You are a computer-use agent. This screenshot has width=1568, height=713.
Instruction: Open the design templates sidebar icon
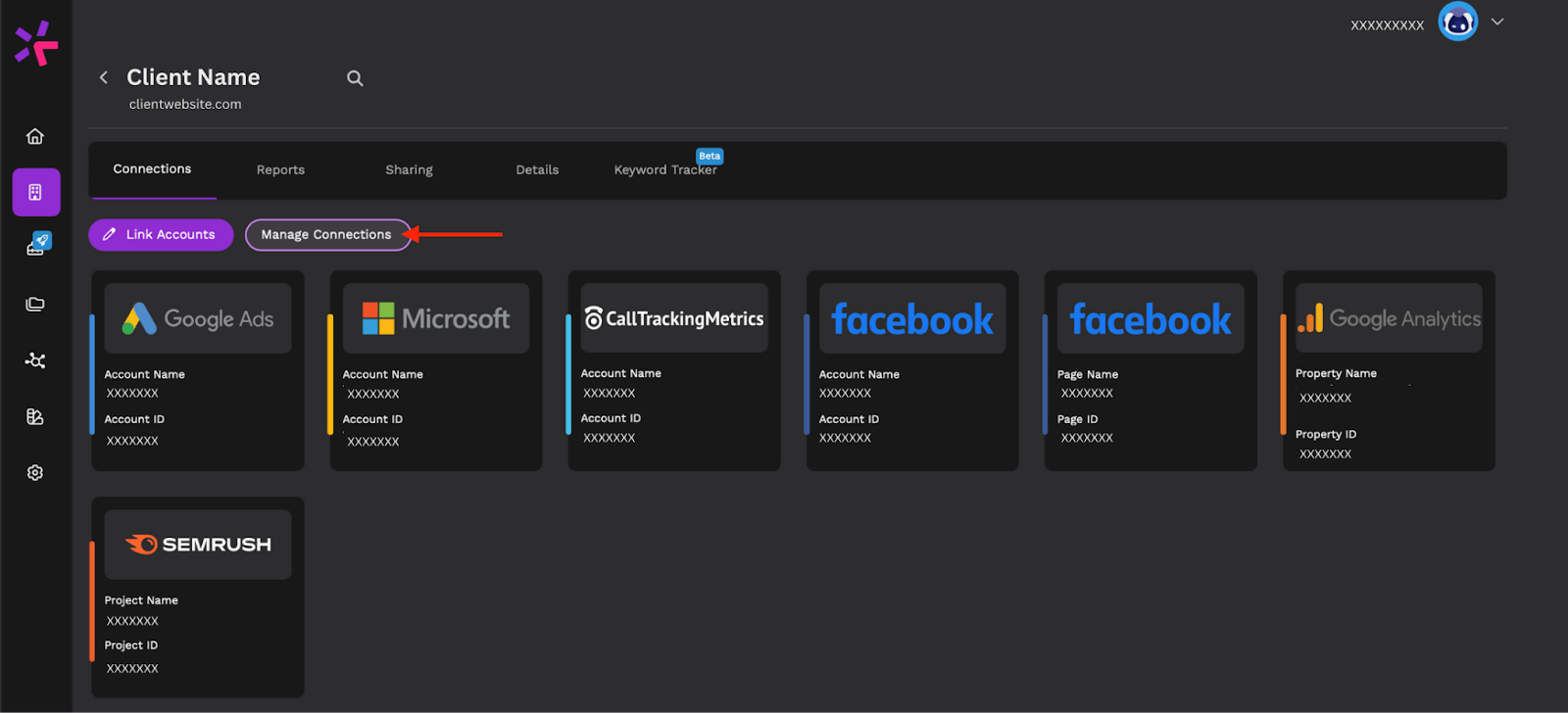[35, 416]
